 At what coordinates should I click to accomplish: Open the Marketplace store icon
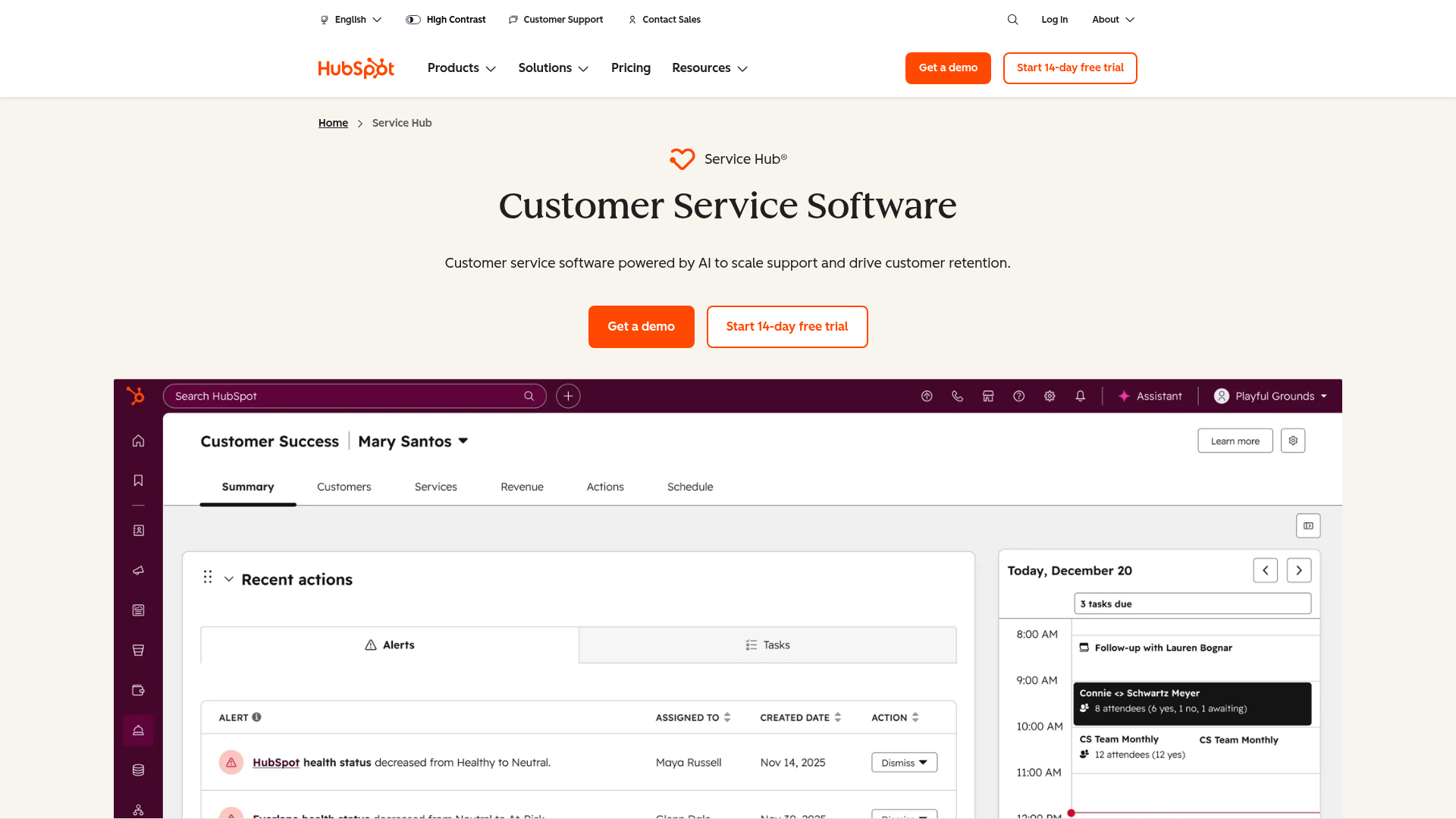point(987,396)
